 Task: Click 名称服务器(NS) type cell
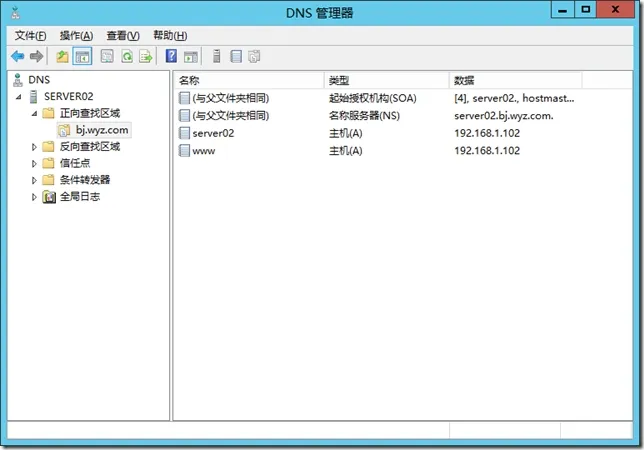pyautogui.click(x=364, y=115)
